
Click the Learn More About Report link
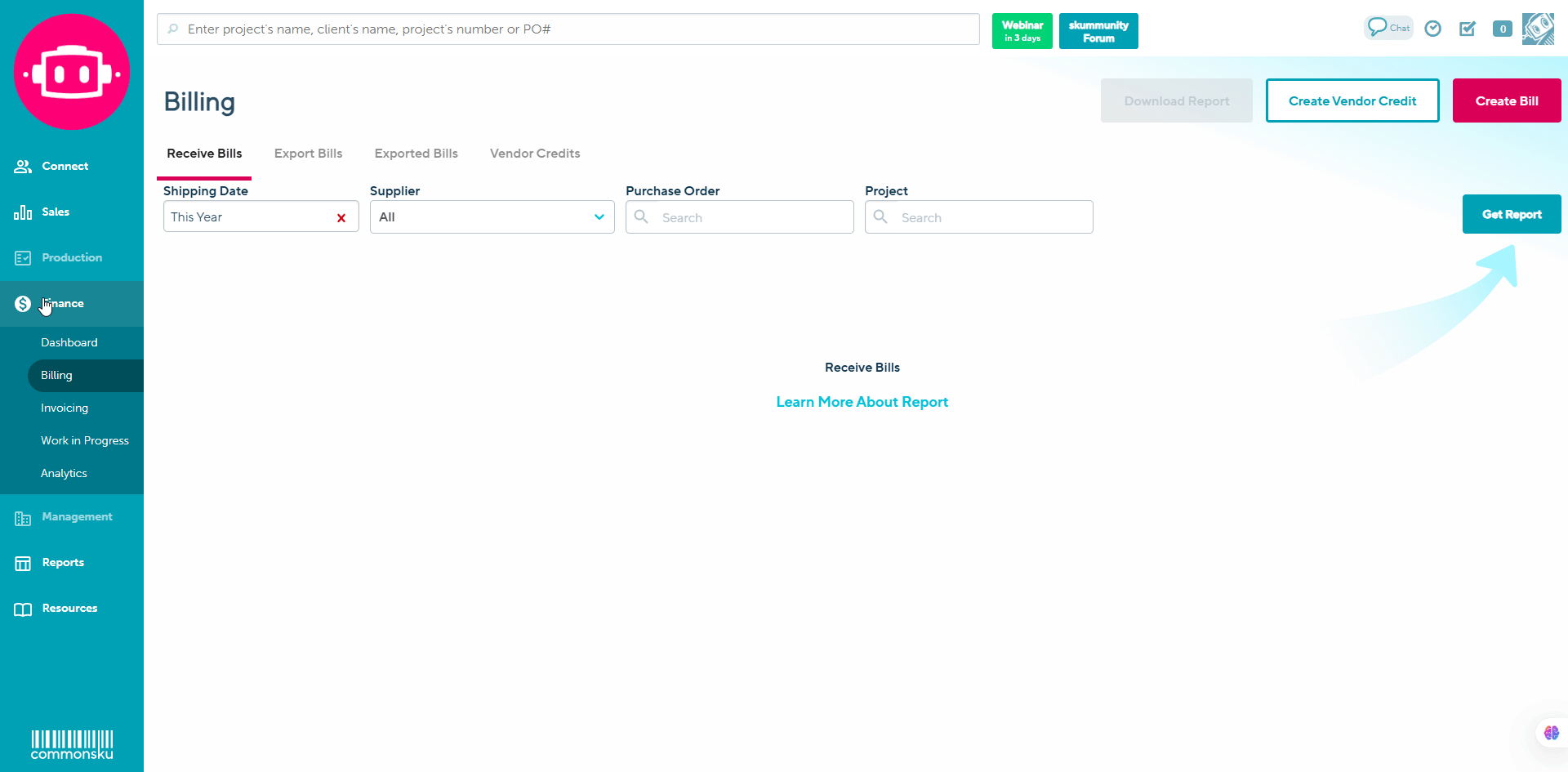pyautogui.click(x=862, y=402)
